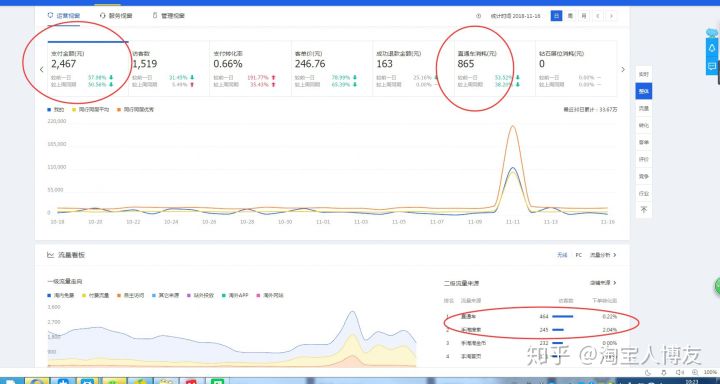Show more metric cards with right chevron
This screenshot has height=384, width=720.
coord(623,70)
